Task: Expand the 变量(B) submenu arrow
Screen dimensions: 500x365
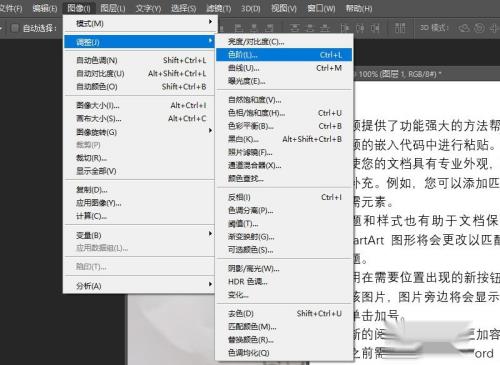Action: [210, 233]
